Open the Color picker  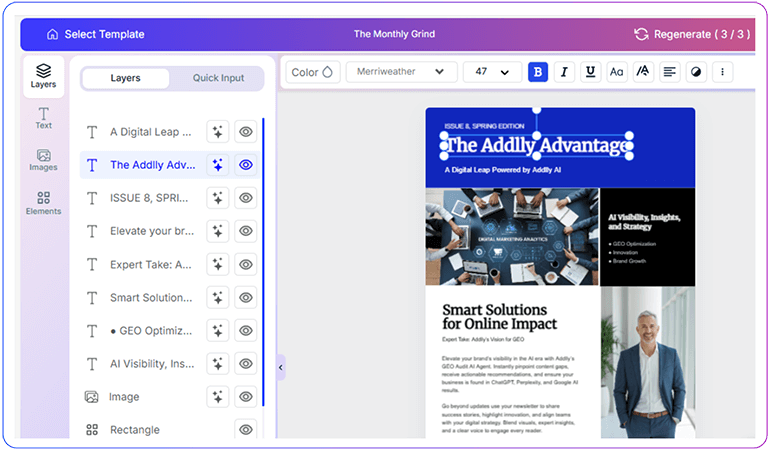click(x=312, y=72)
